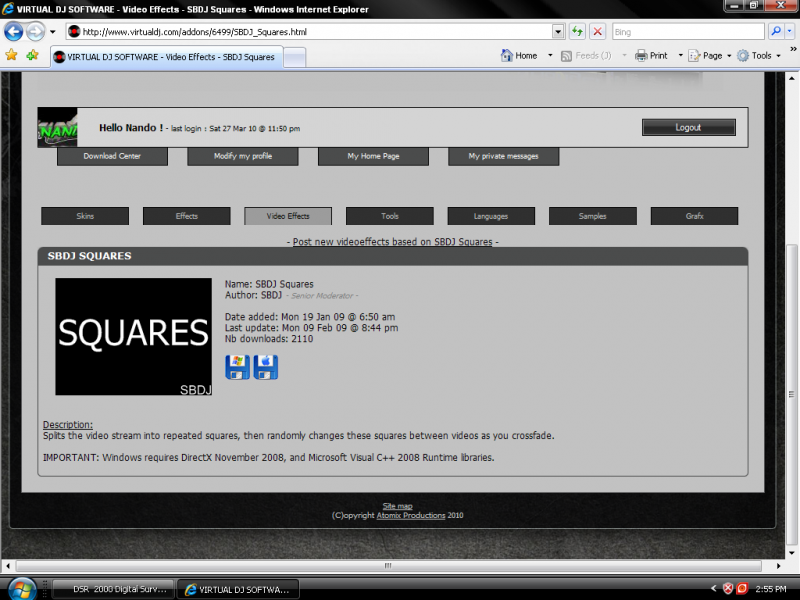Select the VIRTUAL DJ SOFTWARE browser tab

pyautogui.click(x=165, y=57)
